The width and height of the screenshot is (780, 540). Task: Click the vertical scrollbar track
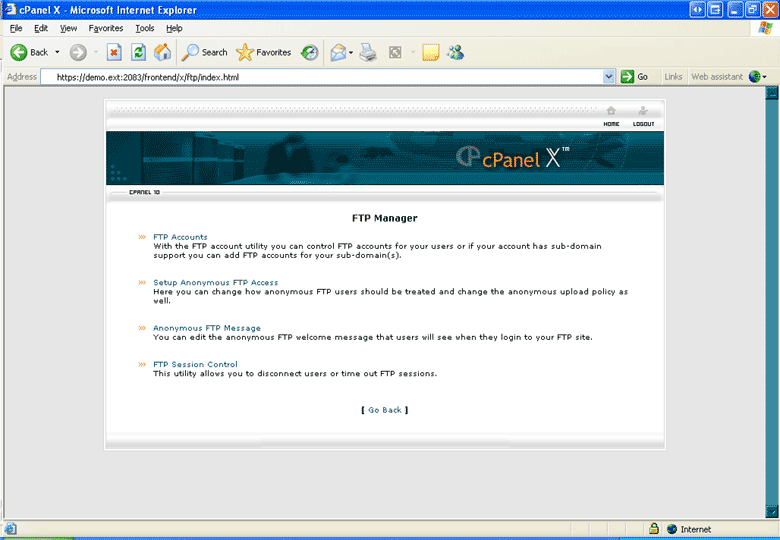[772, 302]
